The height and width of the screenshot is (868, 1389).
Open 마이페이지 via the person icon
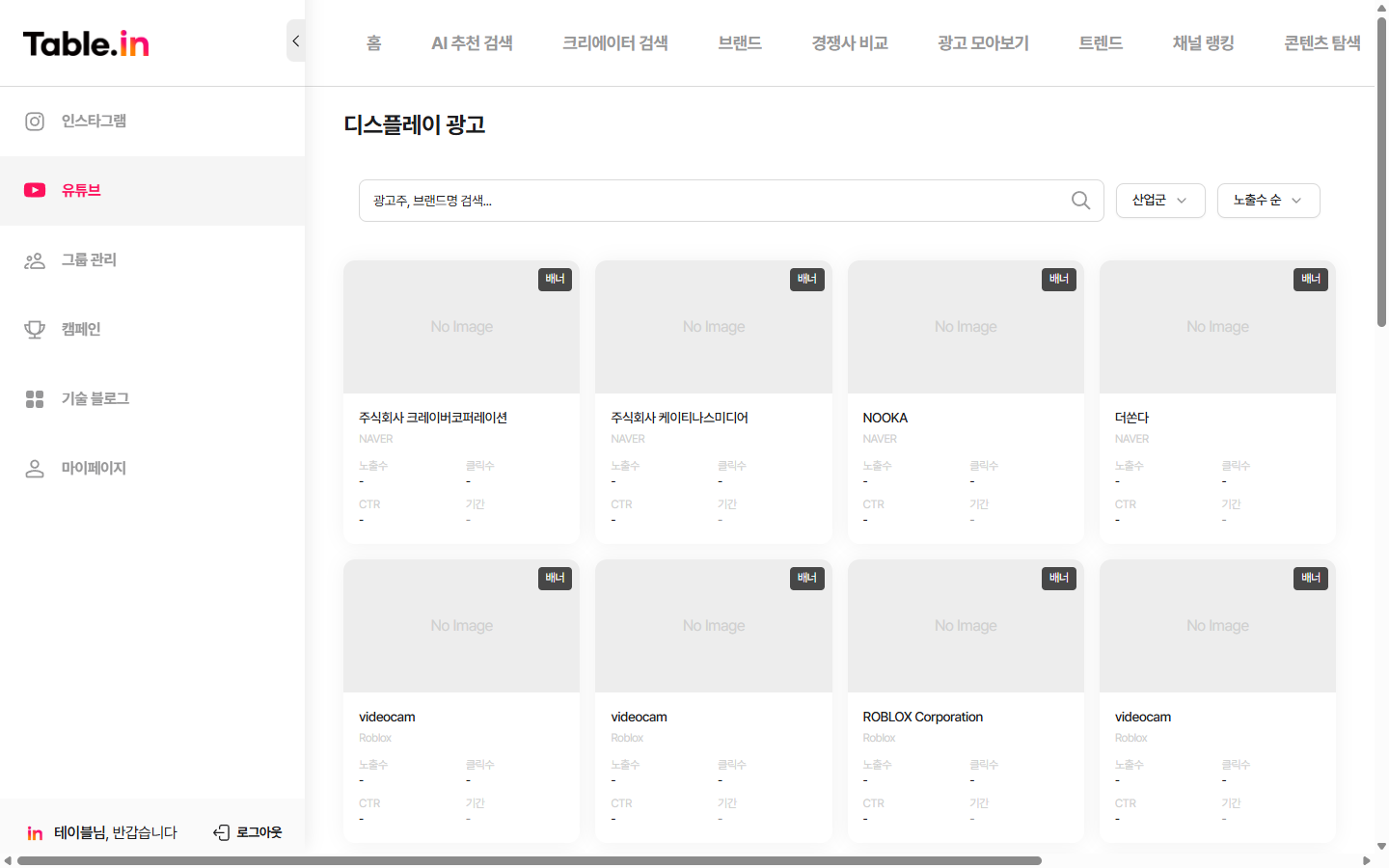pyautogui.click(x=35, y=468)
